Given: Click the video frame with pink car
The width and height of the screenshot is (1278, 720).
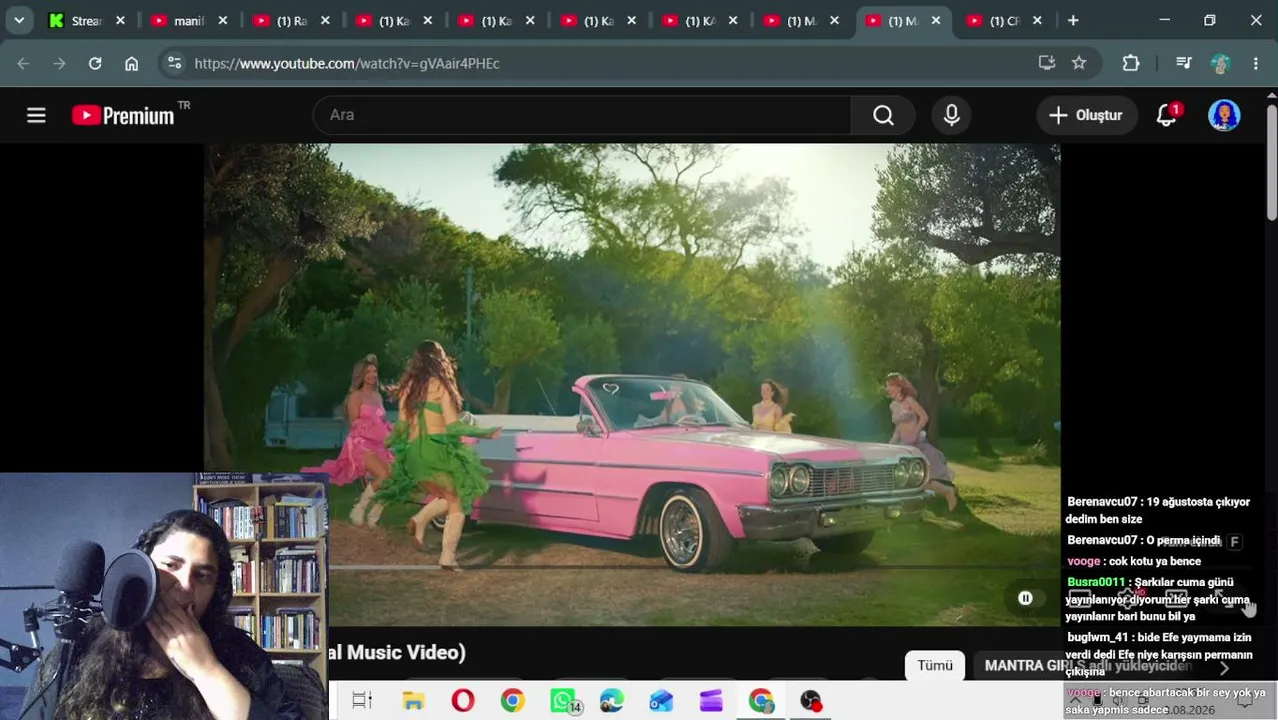Looking at the screenshot, I should [x=632, y=385].
